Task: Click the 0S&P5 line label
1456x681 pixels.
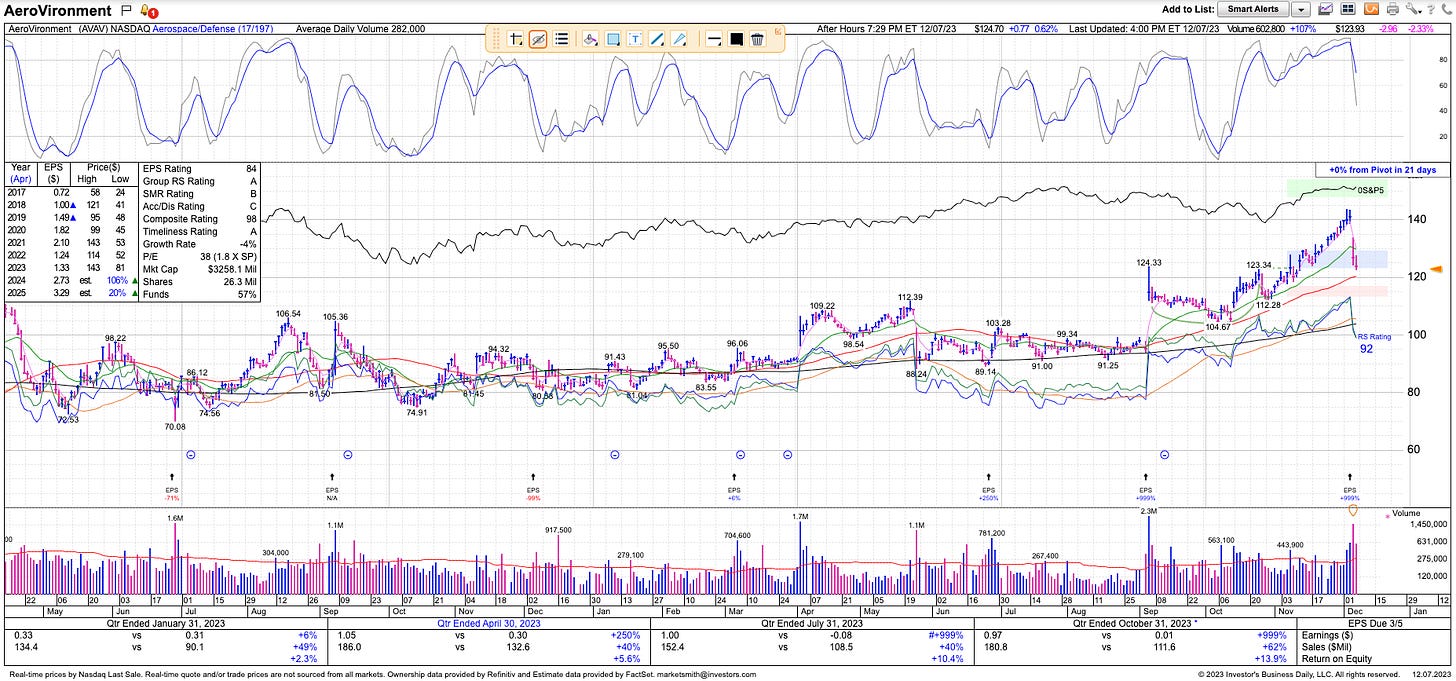Action: coord(1370,189)
